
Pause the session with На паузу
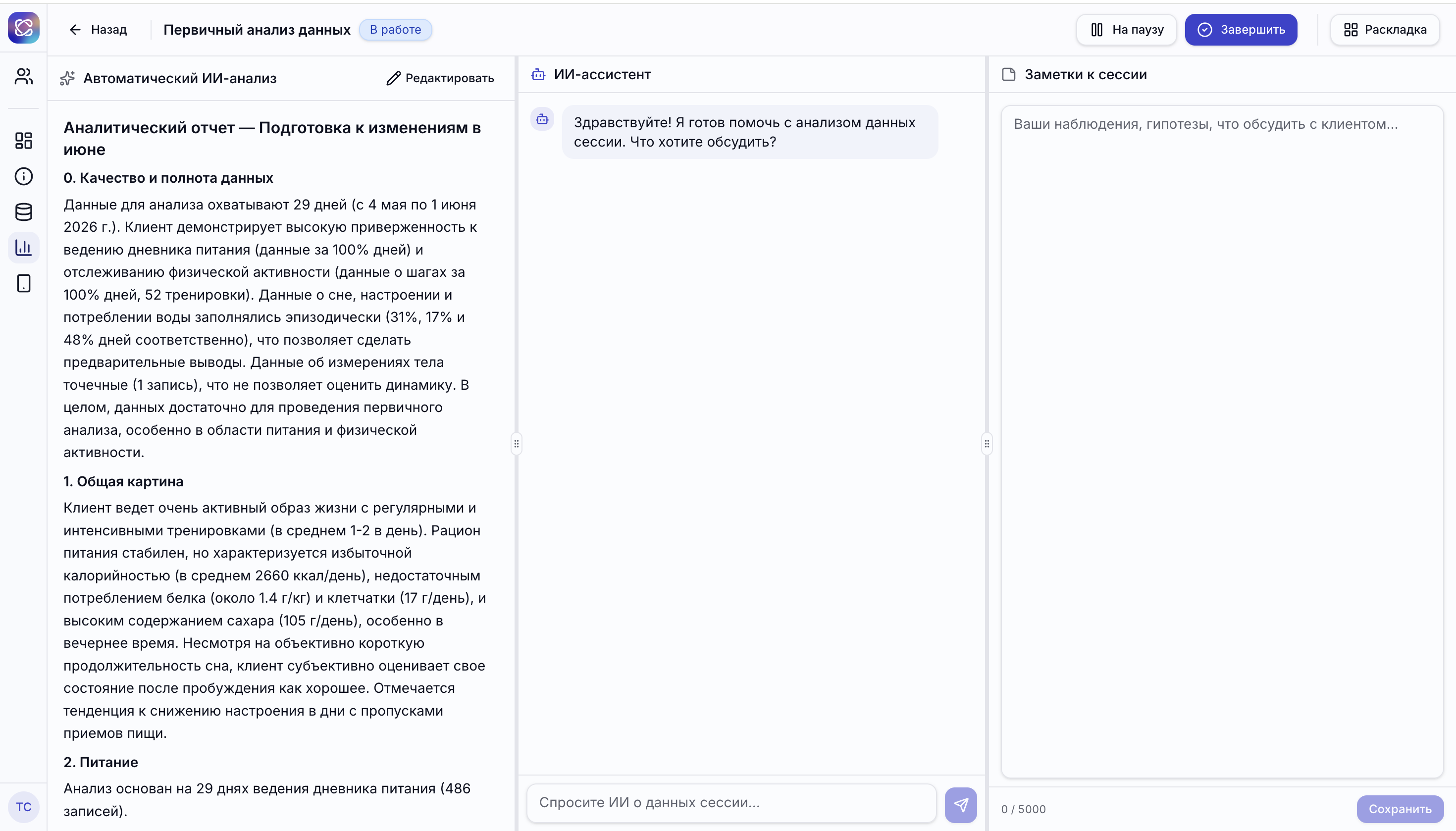pos(1126,30)
